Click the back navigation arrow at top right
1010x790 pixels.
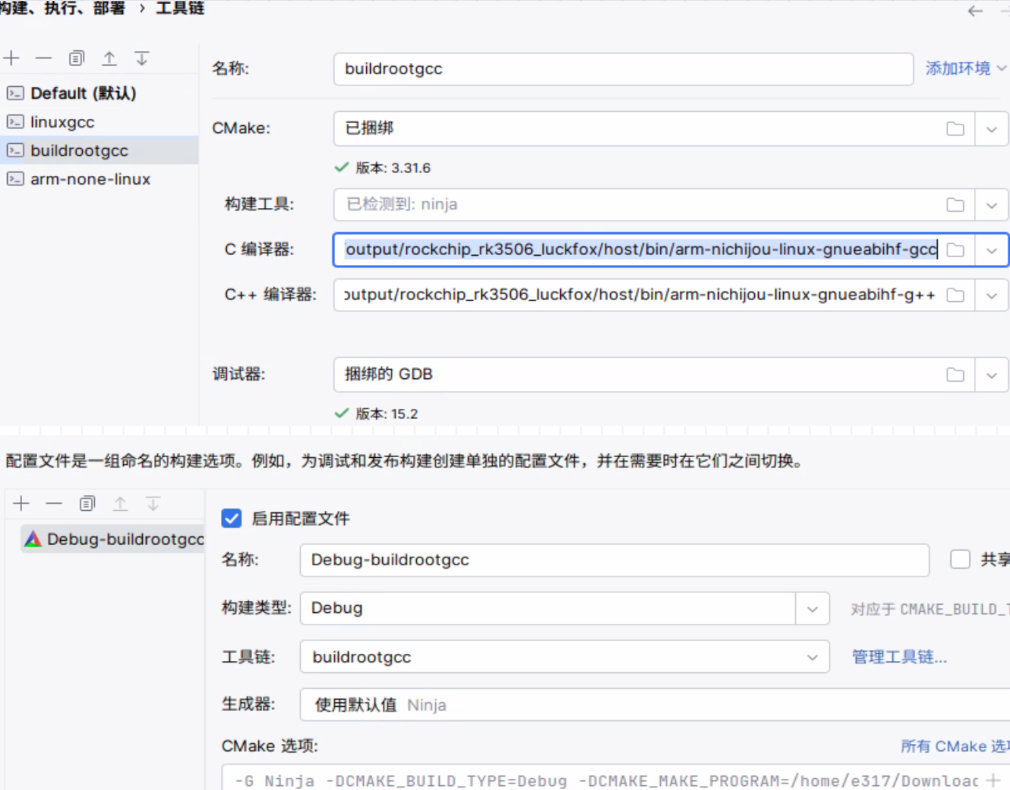click(x=975, y=11)
